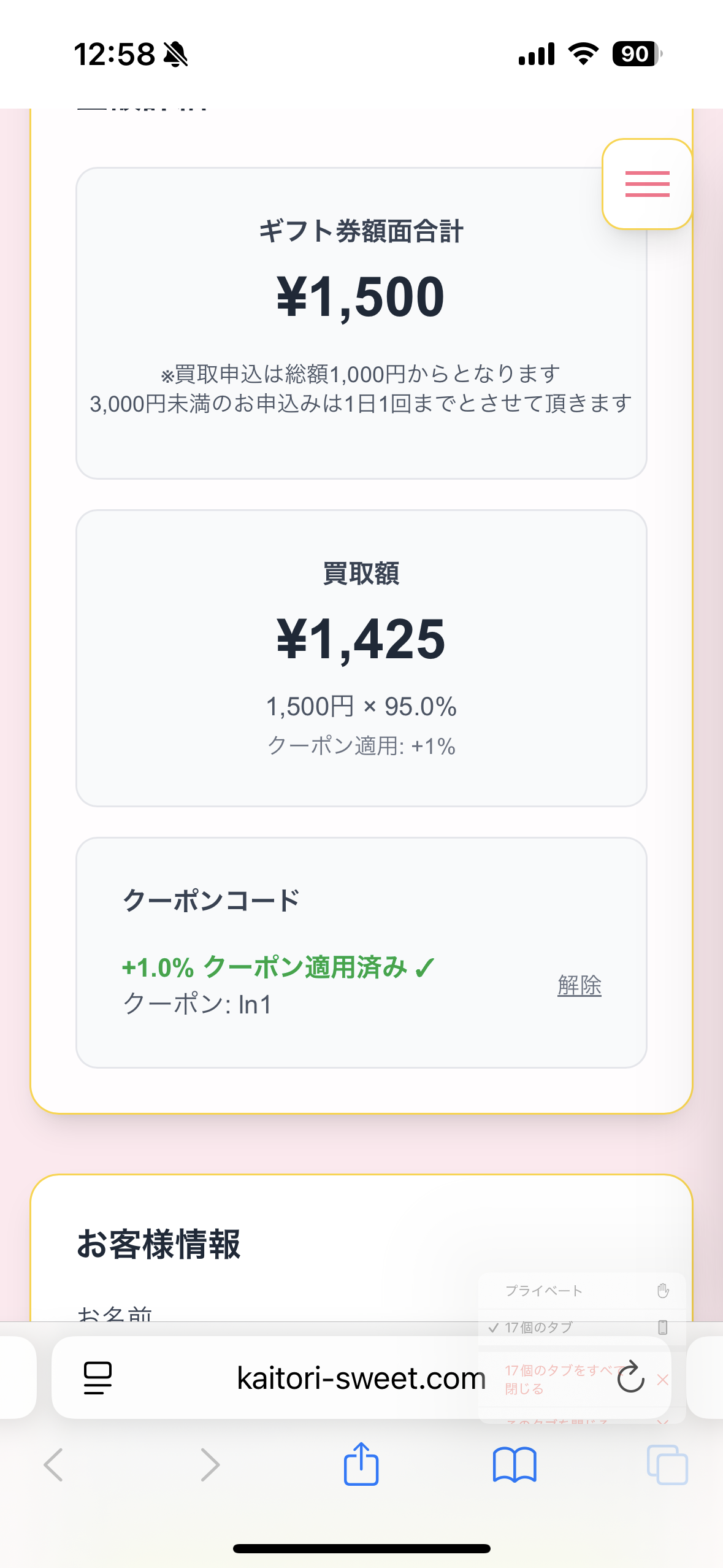Go forward with the right chevron
Image resolution: width=723 pixels, height=1568 pixels.
click(210, 1465)
